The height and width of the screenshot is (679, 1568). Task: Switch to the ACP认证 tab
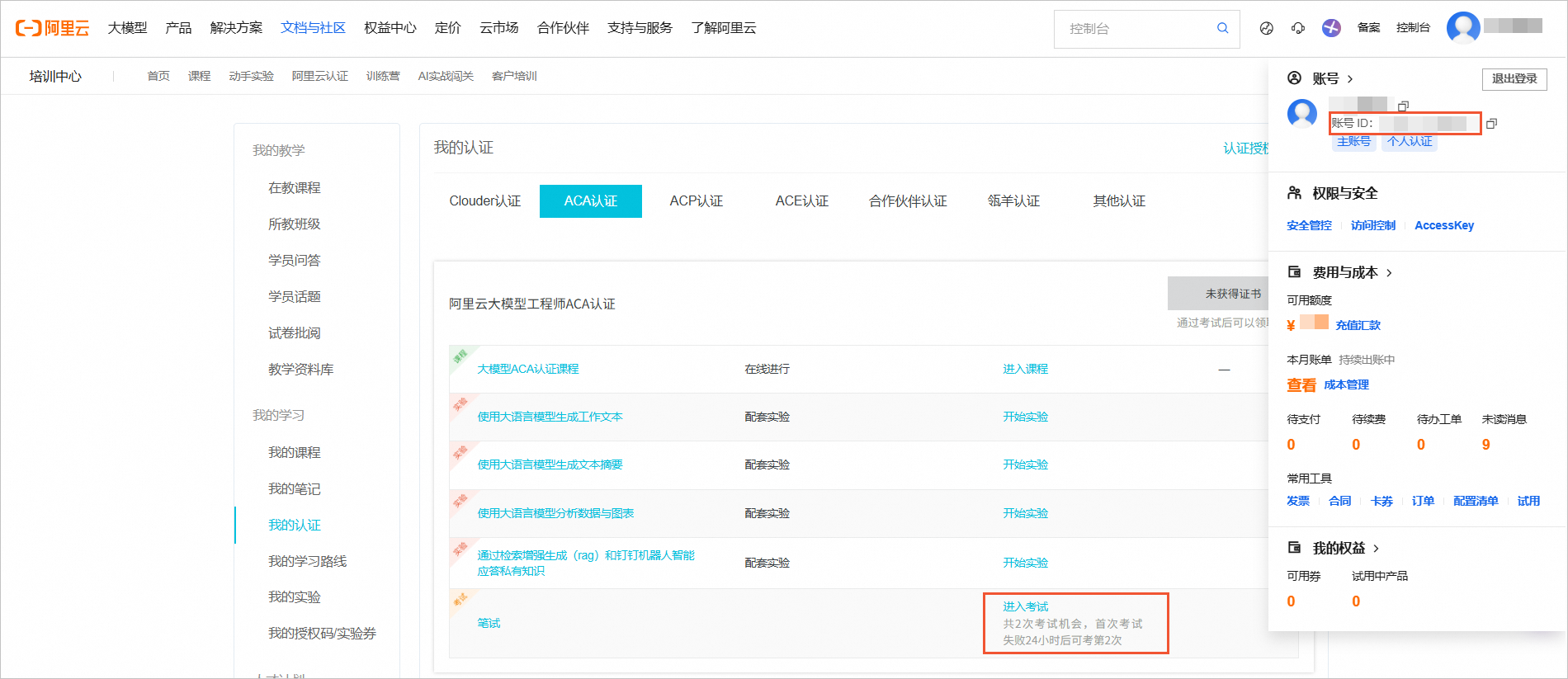point(697,201)
